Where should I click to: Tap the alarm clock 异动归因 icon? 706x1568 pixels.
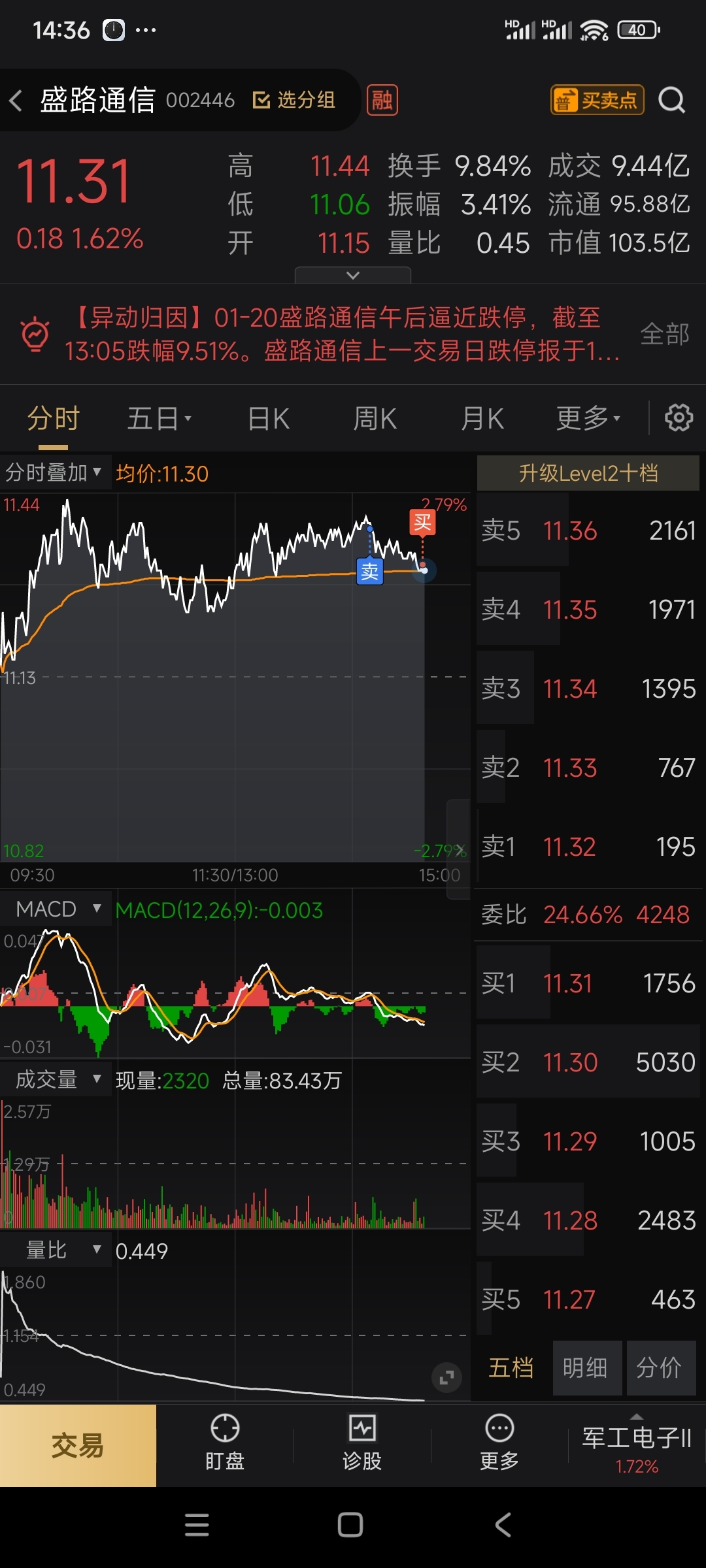coord(35,334)
